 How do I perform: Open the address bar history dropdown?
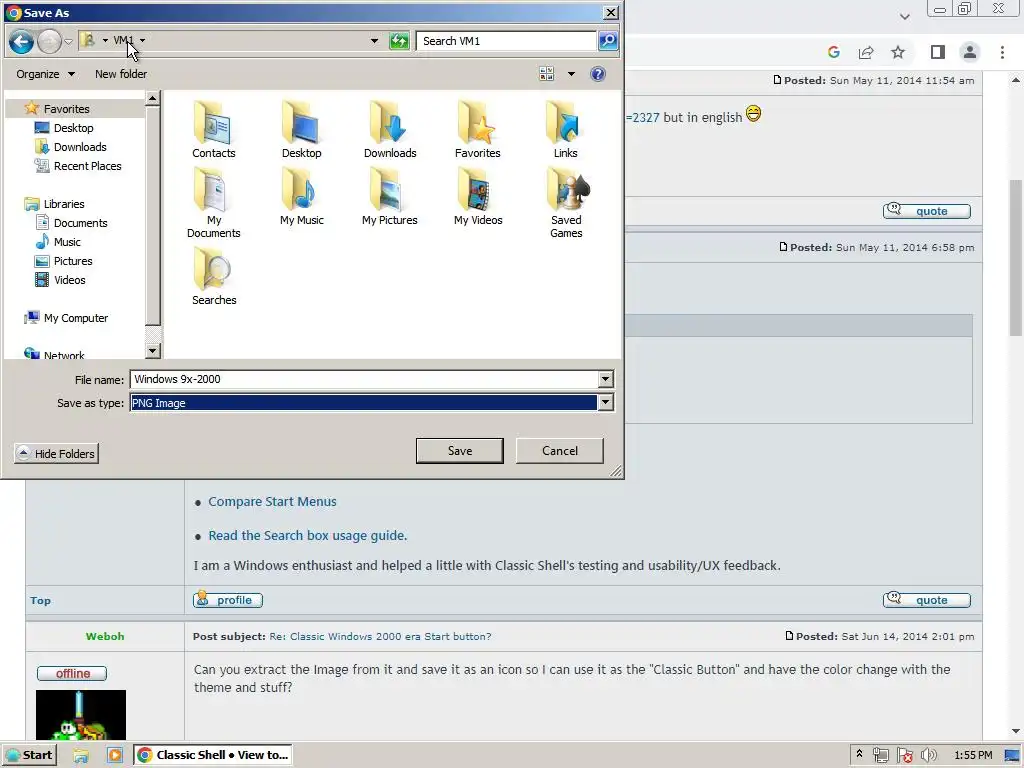point(374,40)
